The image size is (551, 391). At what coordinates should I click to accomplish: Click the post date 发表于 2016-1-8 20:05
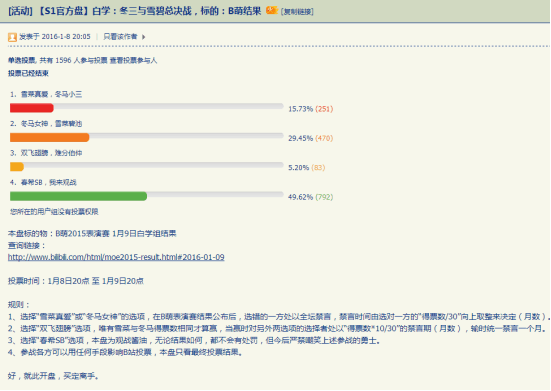click(55, 37)
